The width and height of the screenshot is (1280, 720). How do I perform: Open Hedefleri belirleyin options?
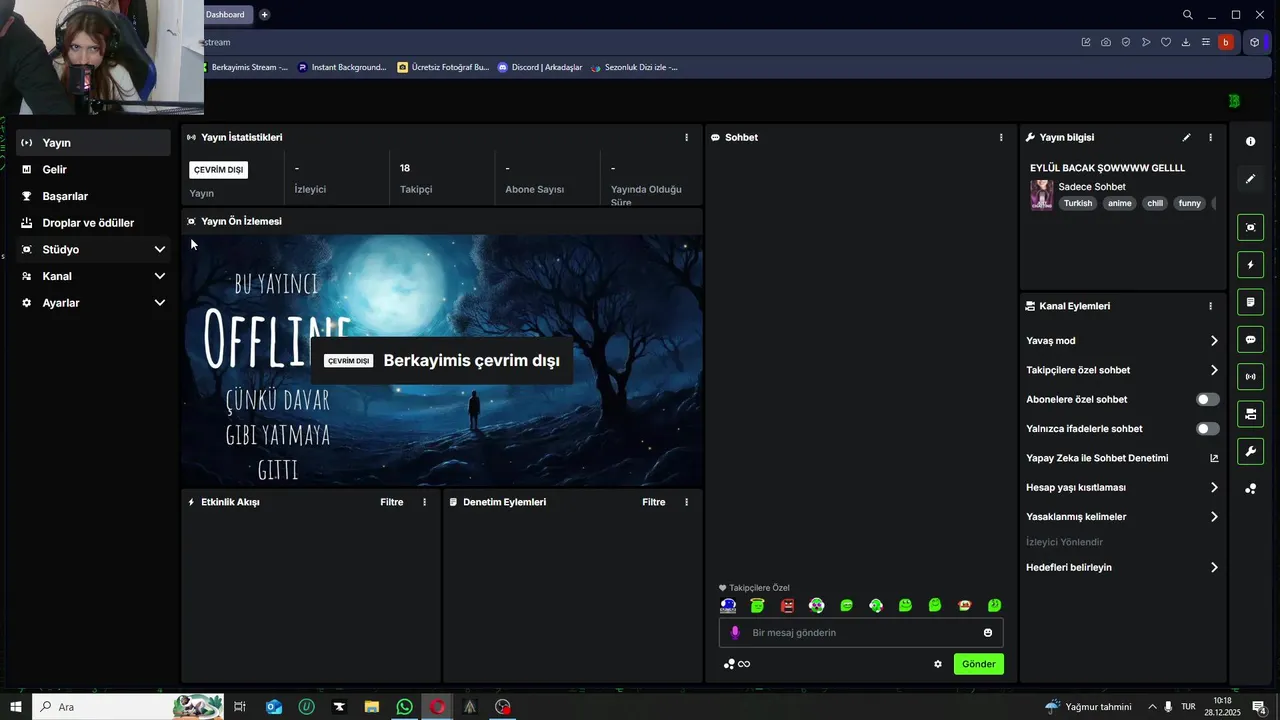tap(1122, 567)
